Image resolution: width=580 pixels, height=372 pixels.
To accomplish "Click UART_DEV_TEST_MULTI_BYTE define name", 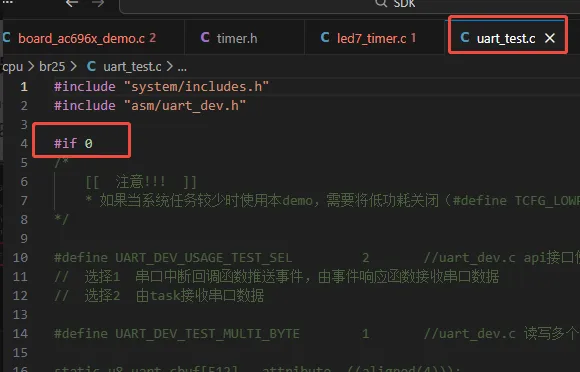I will coord(207,334).
